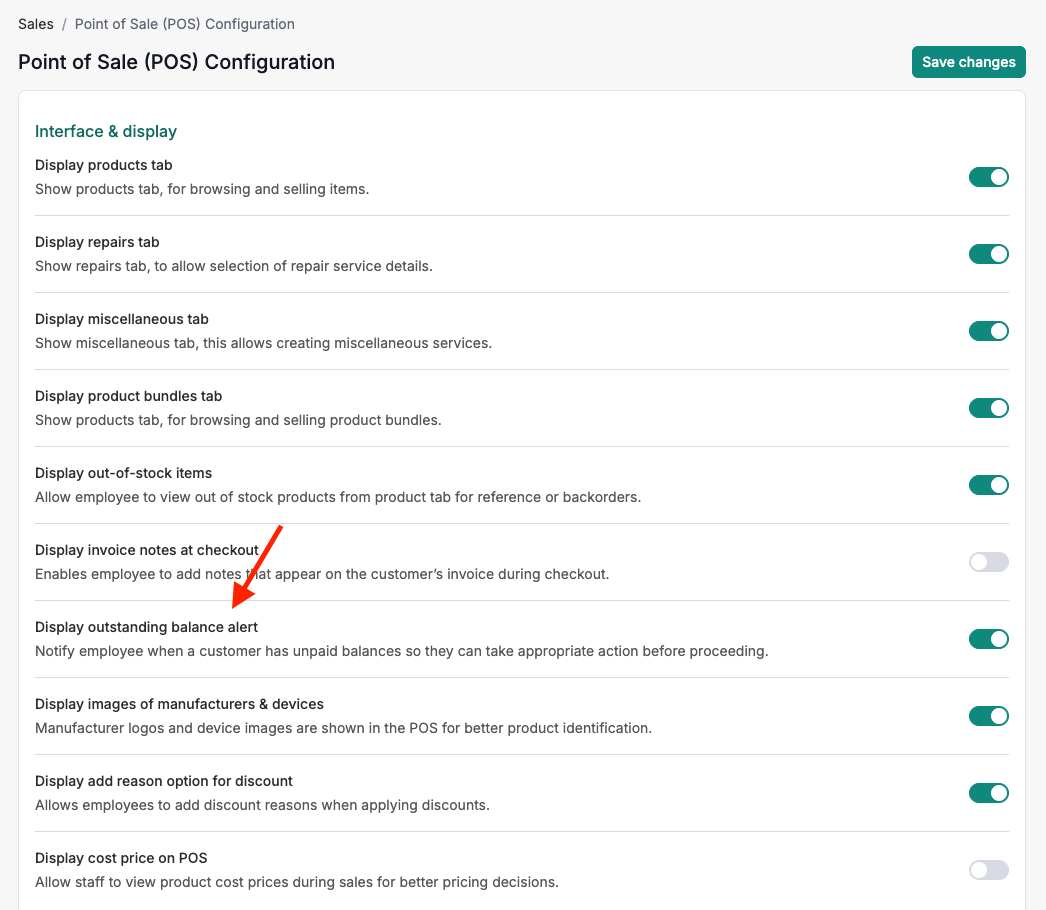
Task: Click the Save changes button
Action: (968, 62)
